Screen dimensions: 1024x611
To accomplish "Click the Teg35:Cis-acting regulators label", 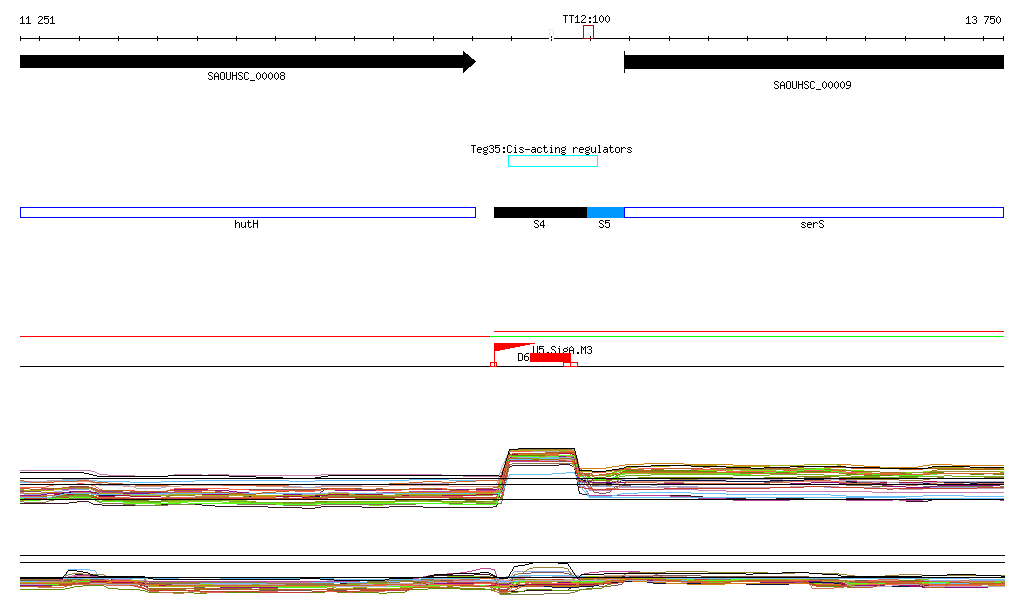I will pyautogui.click(x=551, y=149).
